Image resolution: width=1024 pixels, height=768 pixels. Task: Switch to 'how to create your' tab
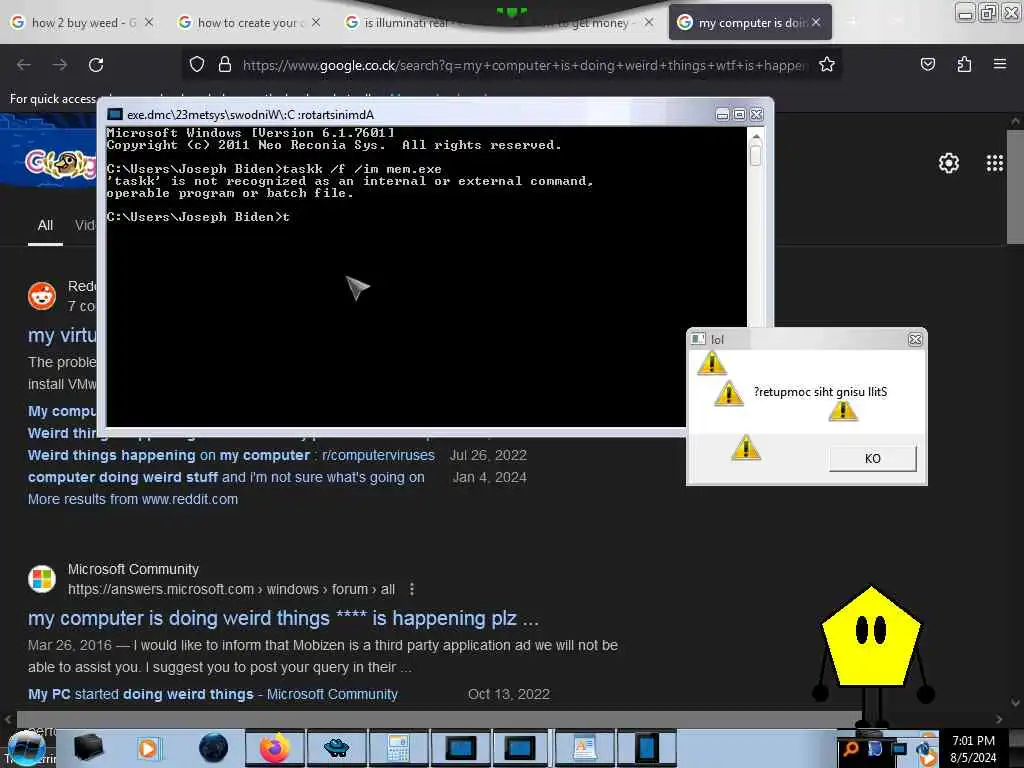[249, 23]
